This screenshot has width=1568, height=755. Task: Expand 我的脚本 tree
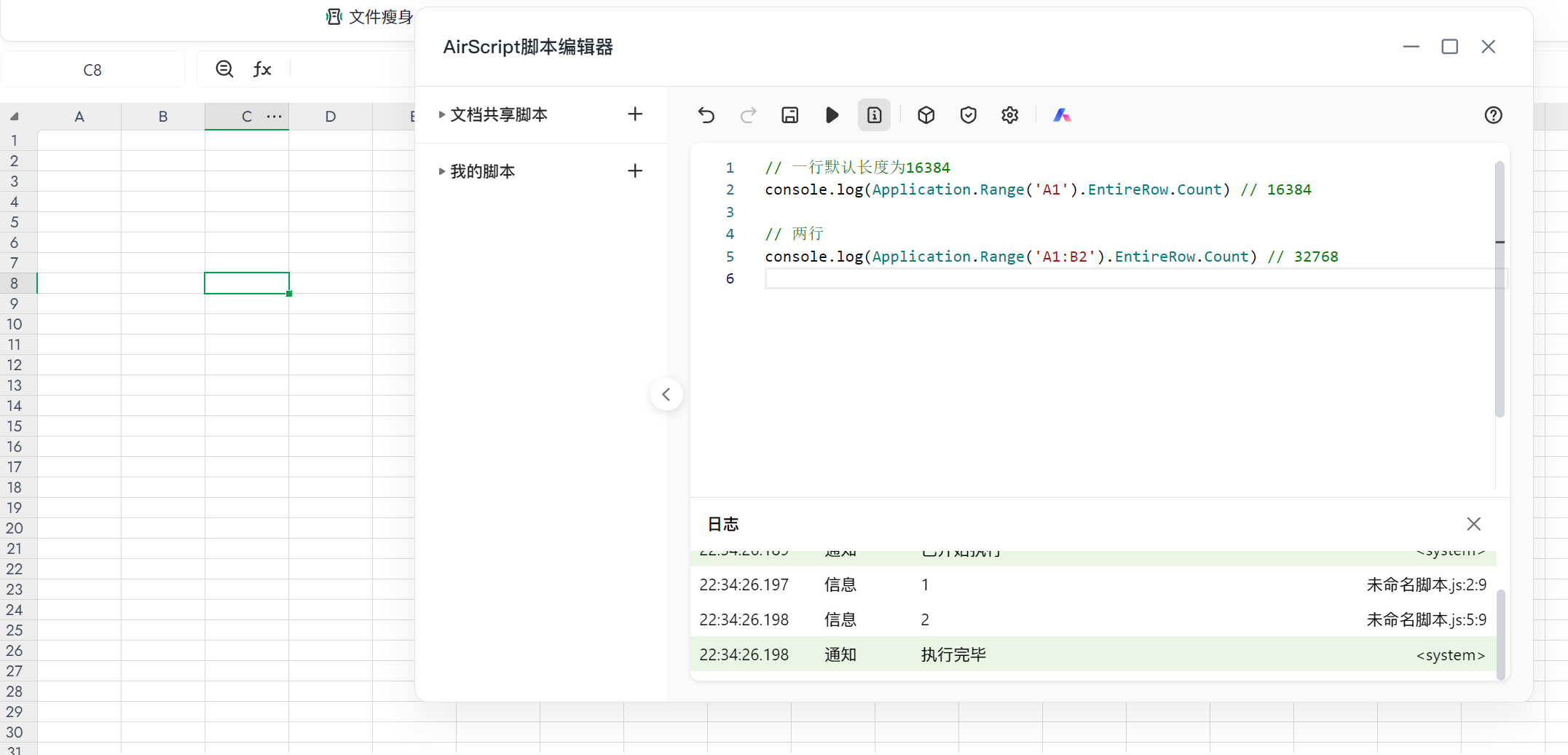(x=441, y=171)
